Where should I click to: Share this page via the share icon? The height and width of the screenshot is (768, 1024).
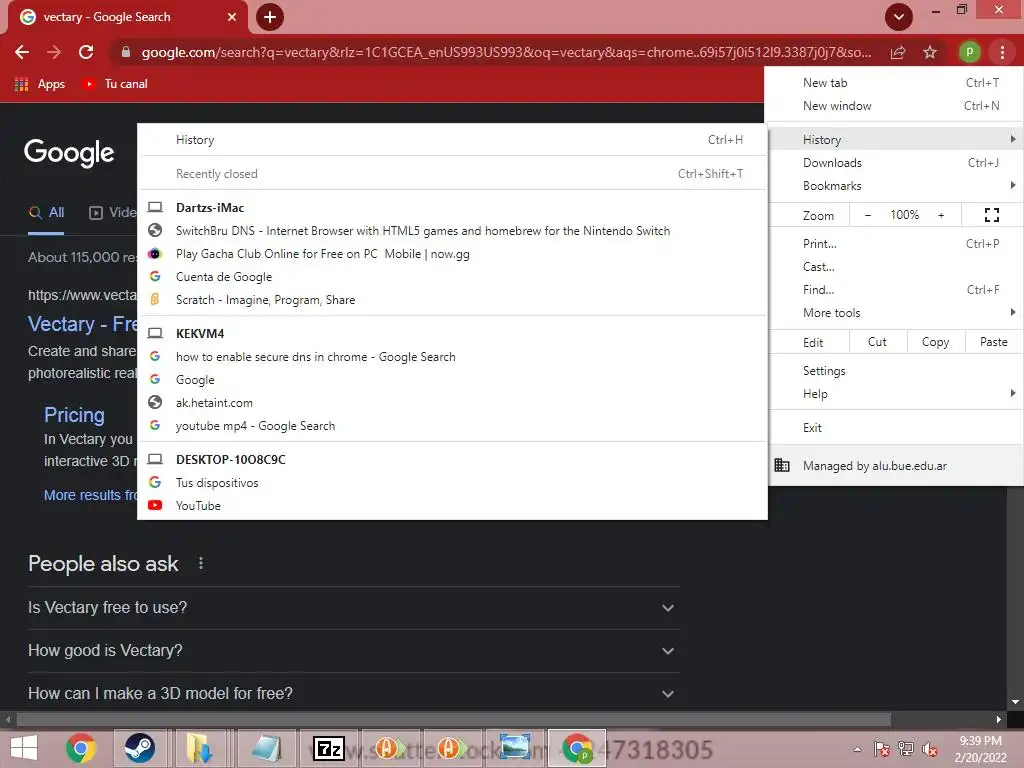(x=898, y=52)
